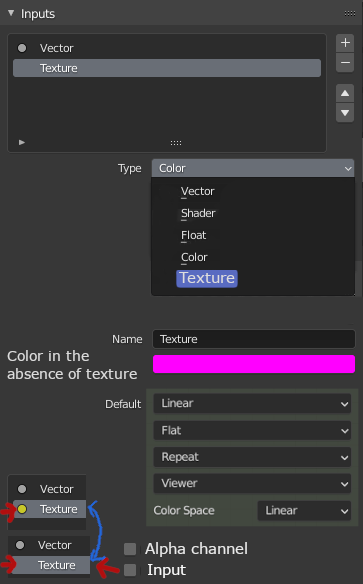363x584 pixels.
Task: Click the 'Color in the absence of texture' label
Action: click(72, 365)
